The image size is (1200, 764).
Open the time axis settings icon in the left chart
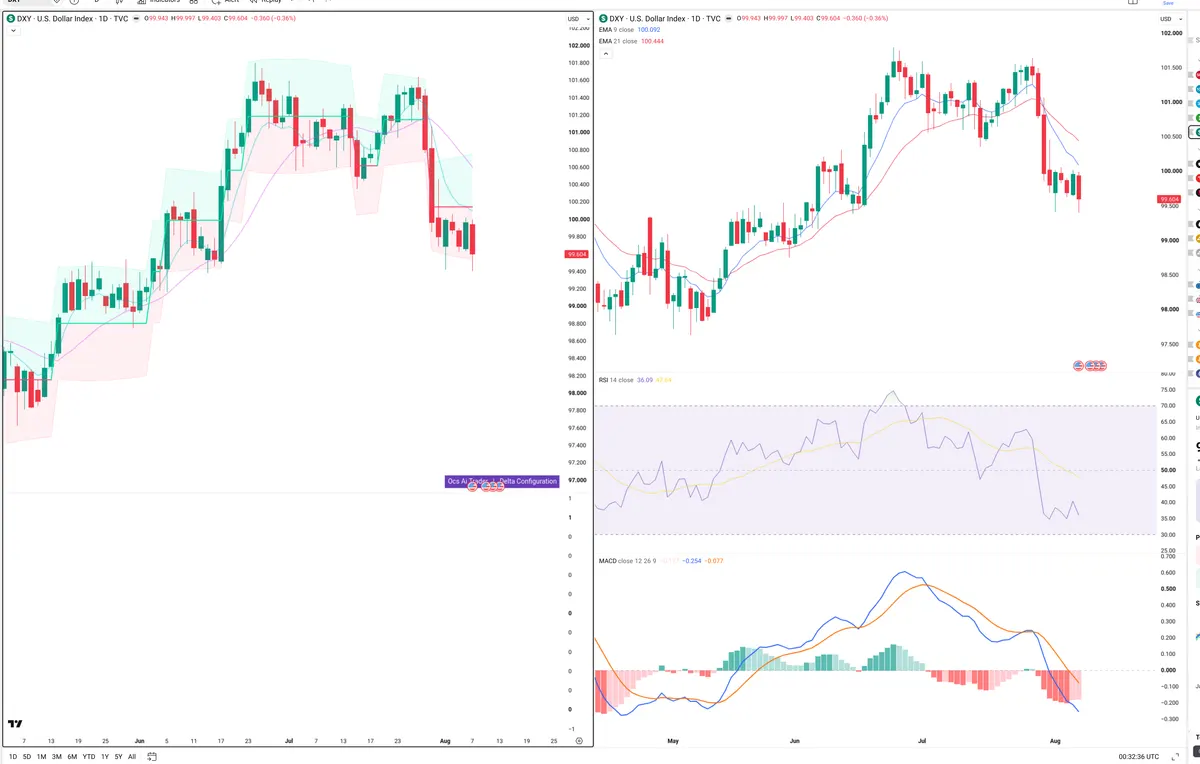(x=579, y=741)
